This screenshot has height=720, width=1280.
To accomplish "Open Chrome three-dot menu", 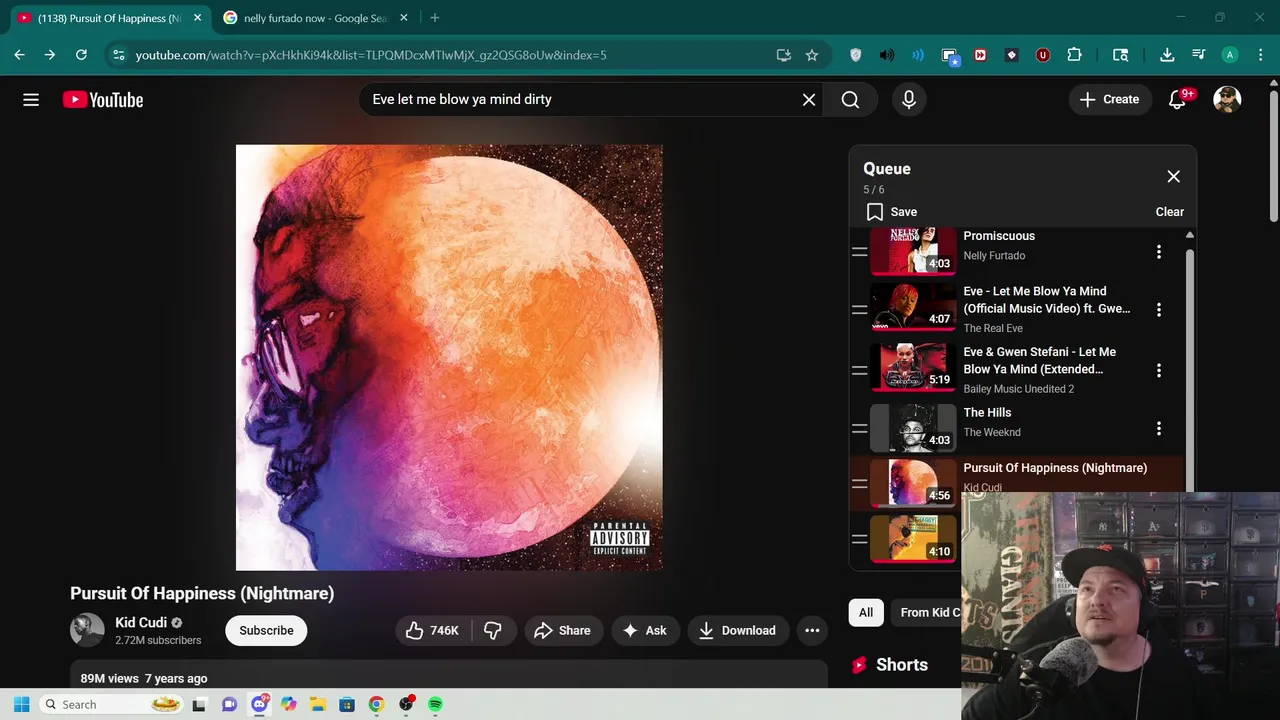I will tap(1260, 55).
